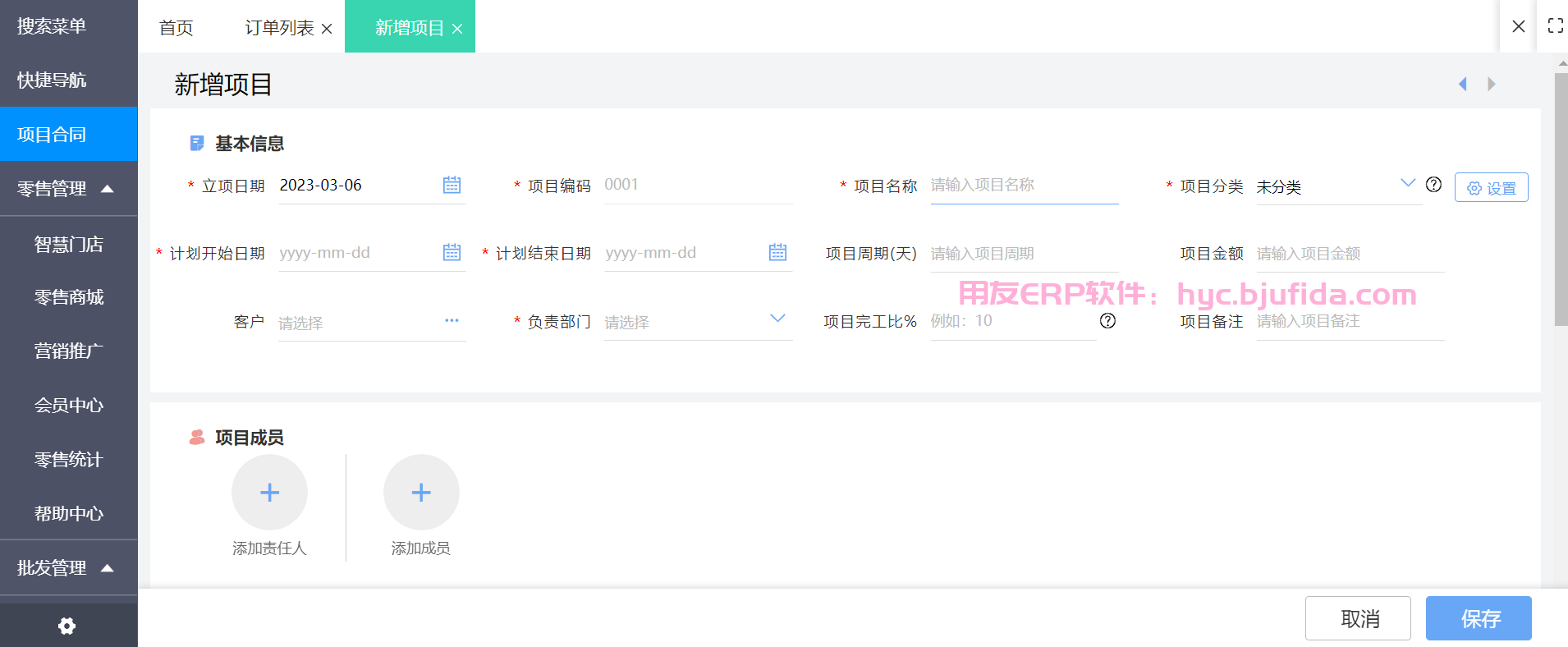Image resolution: width=1568 pixels, height=647 pixels.
Task: Switch to 订单列表 tab
Action: [x=279, y=28]
